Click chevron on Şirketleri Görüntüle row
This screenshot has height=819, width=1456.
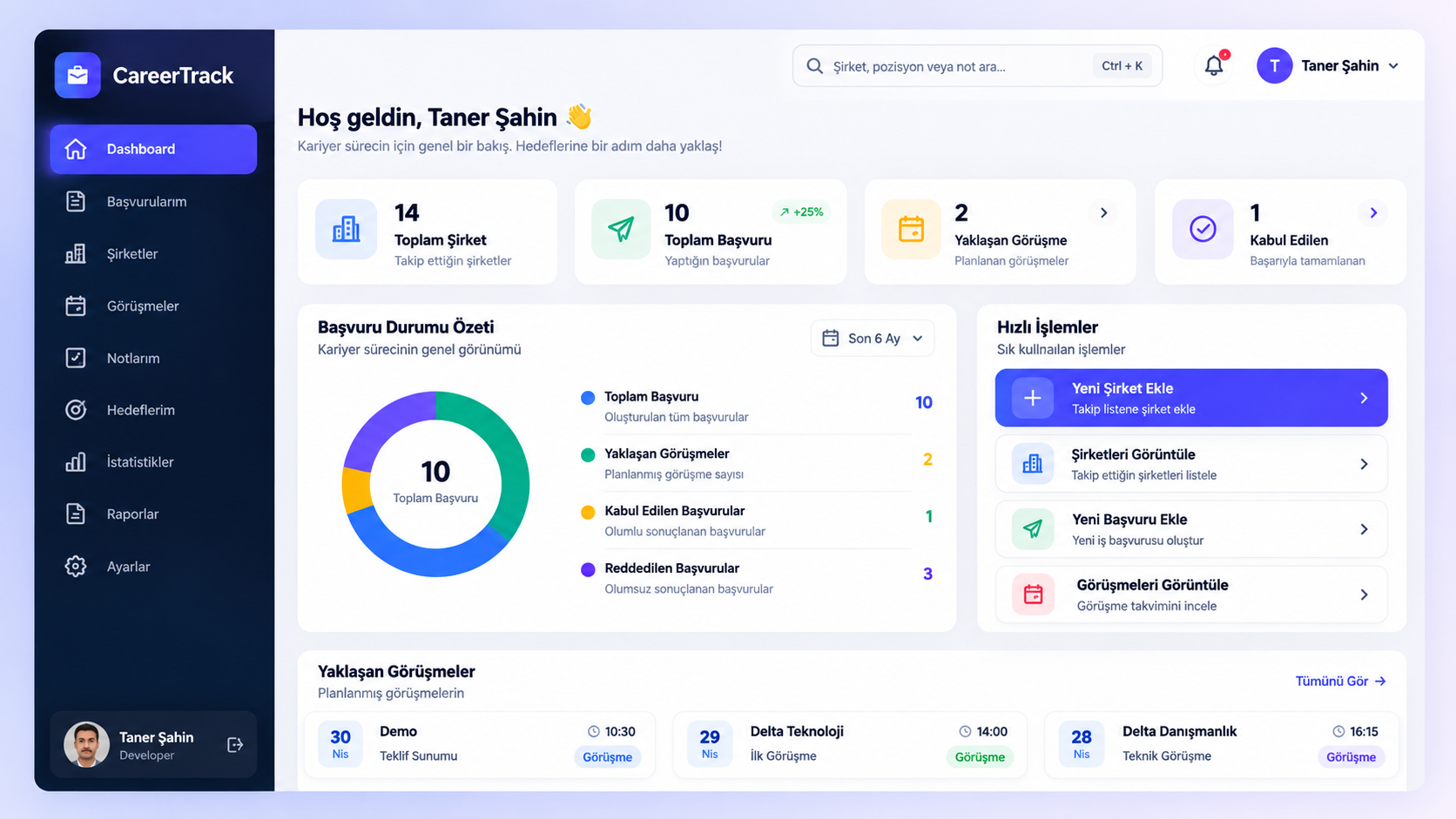[1364, 464]
